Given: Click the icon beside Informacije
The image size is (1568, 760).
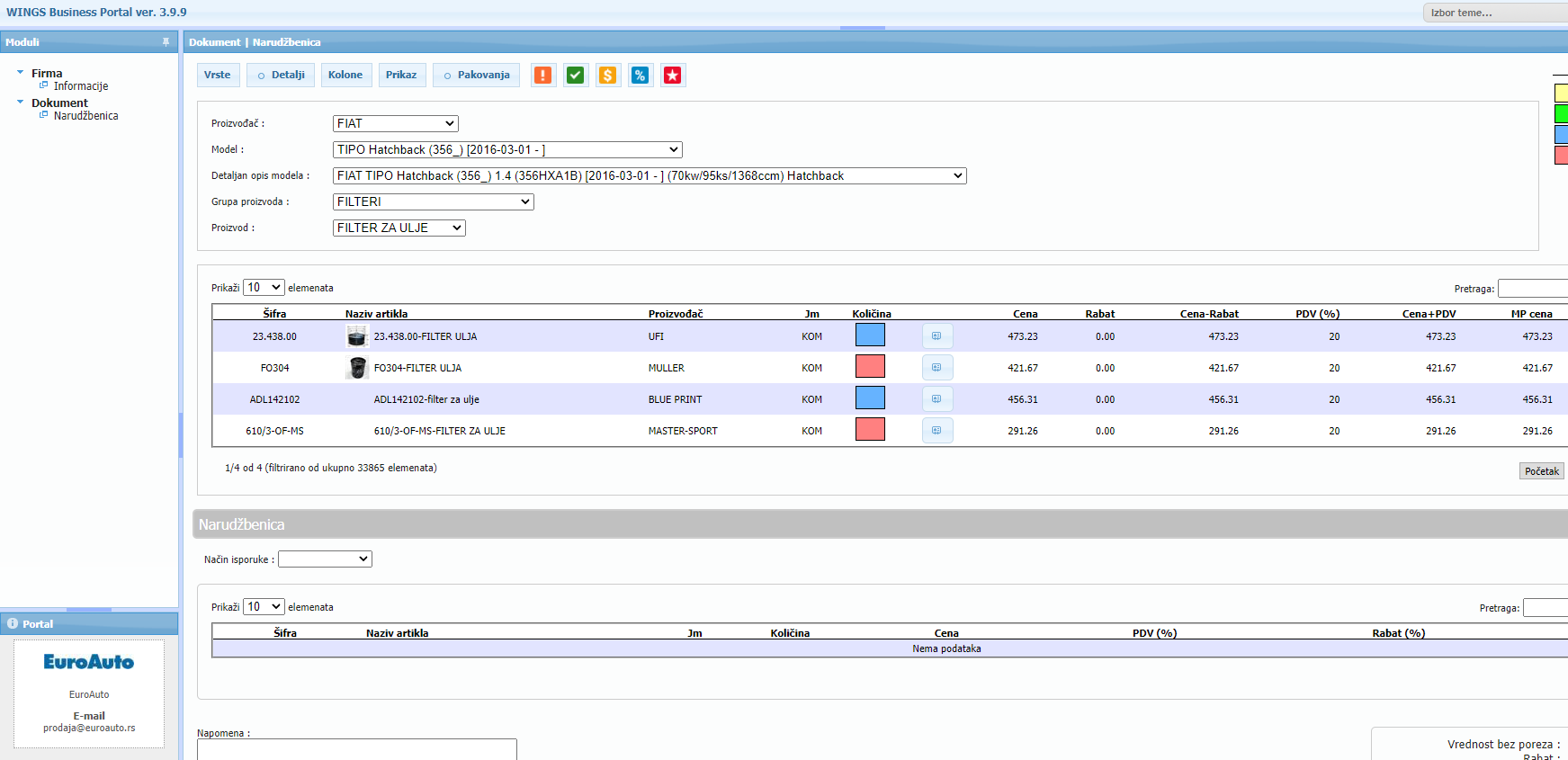Looking at the screenshot, I should pos(43,85).
